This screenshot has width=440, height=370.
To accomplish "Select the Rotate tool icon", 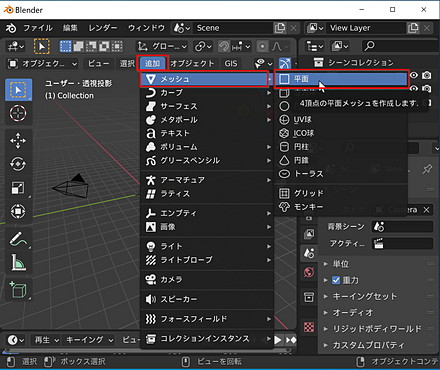I will pyautogui.click(x=18, y=164).
